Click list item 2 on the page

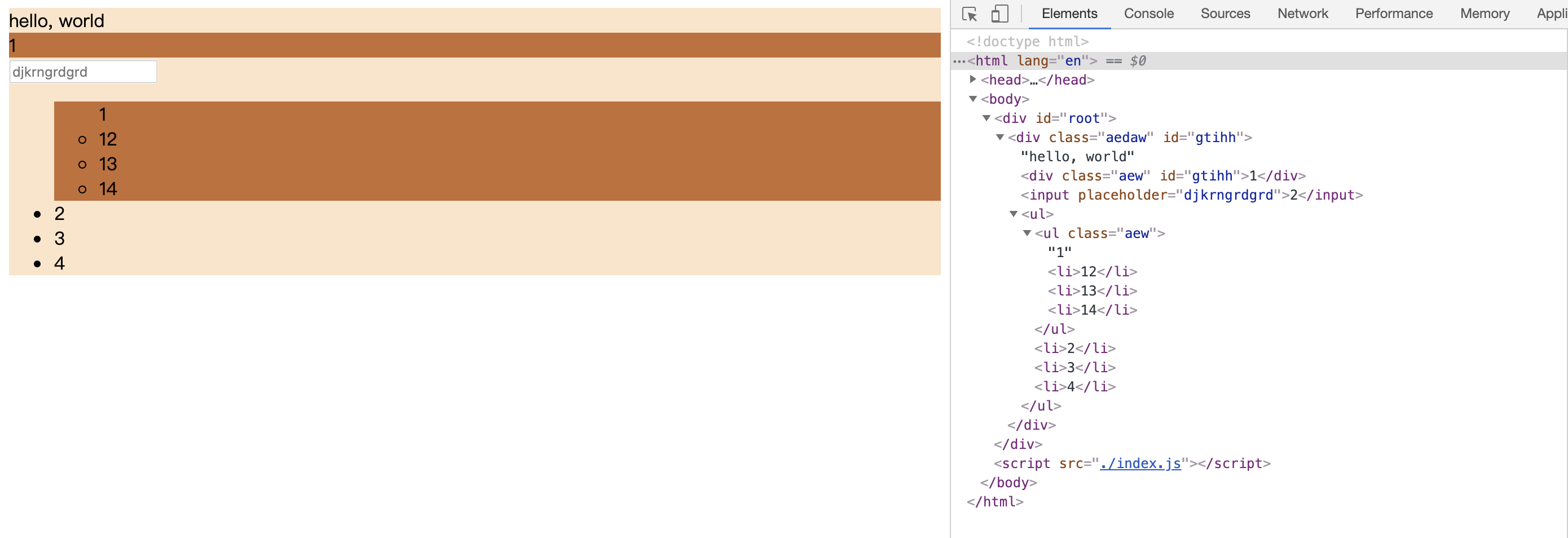(59, 214)
